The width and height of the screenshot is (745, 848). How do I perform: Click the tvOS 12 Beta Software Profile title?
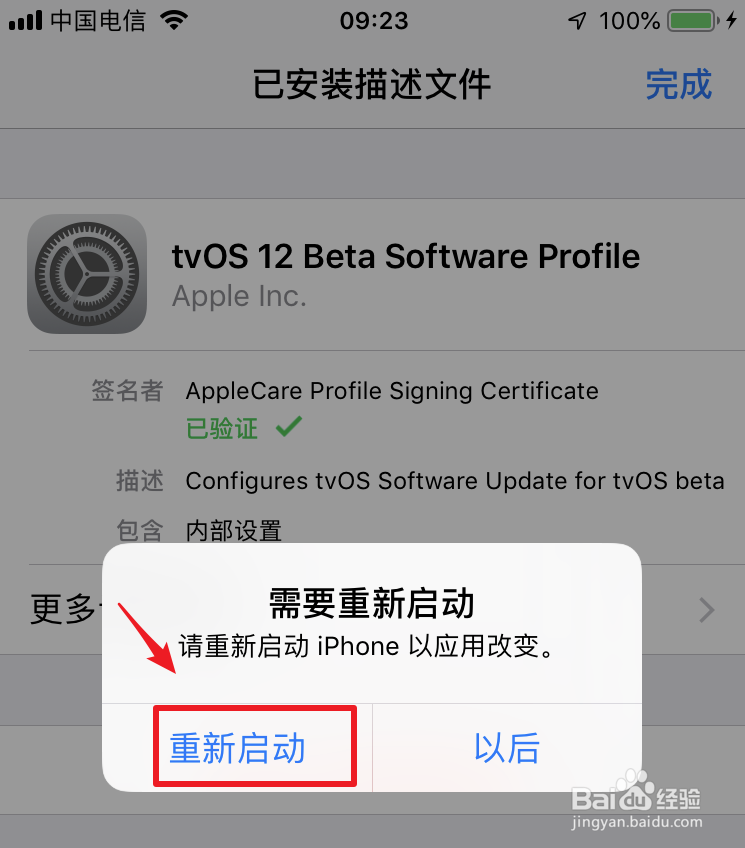pyautogui.click(x=406, y=256)
